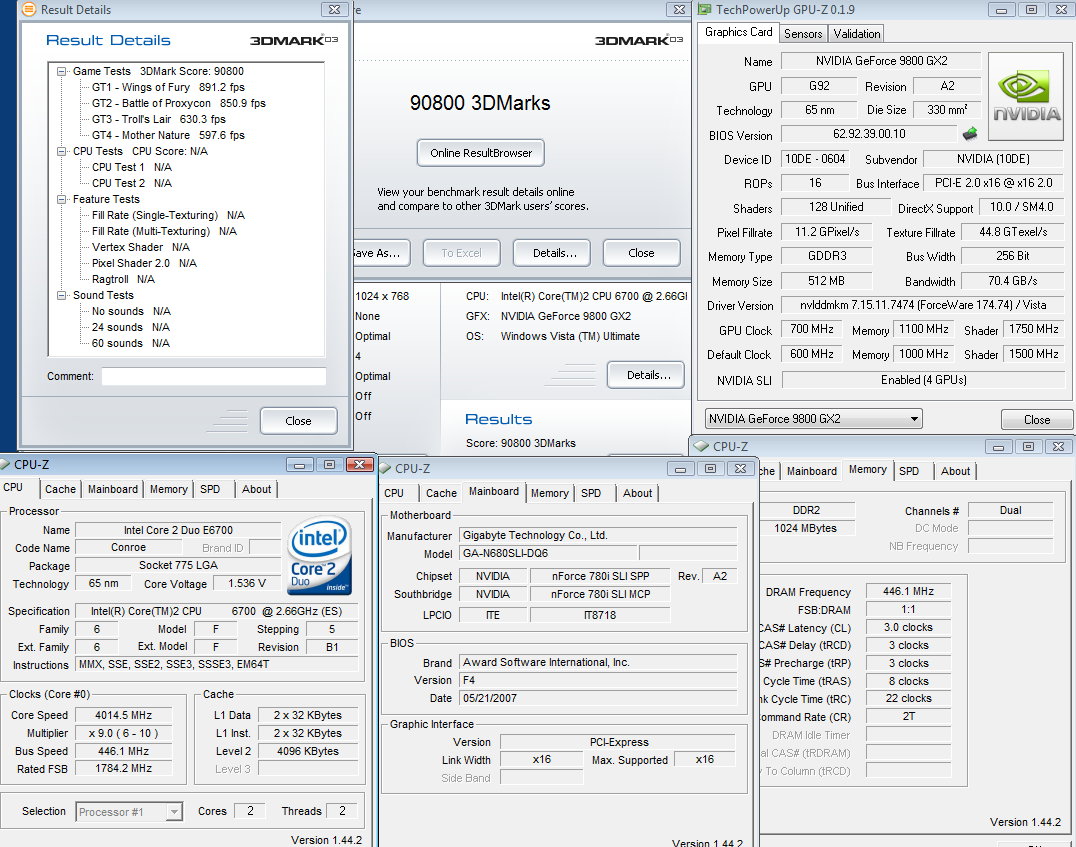Open About tab in left CPU-Z window
Viewport: 1076px width, 847px height.
click(257, 489)
